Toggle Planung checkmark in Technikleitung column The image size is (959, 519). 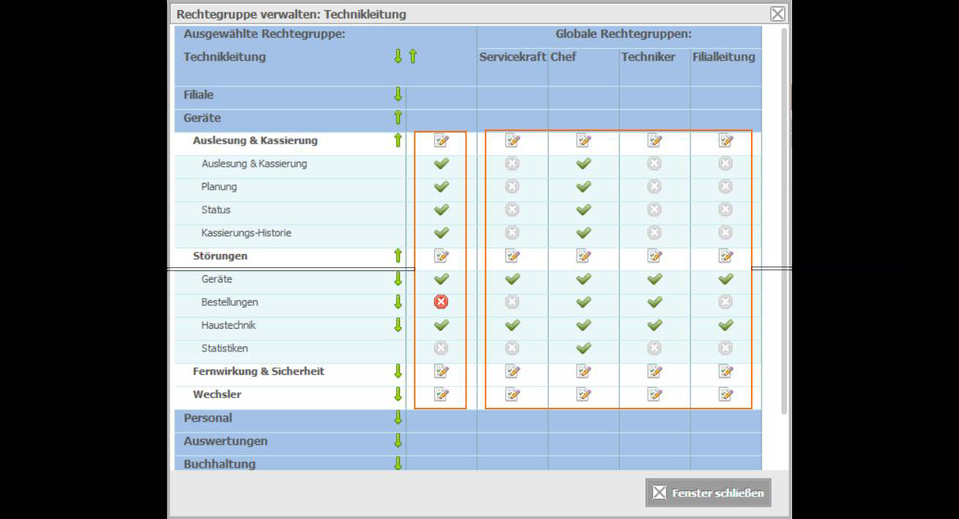pyautogui.click(x=441, y=186)
